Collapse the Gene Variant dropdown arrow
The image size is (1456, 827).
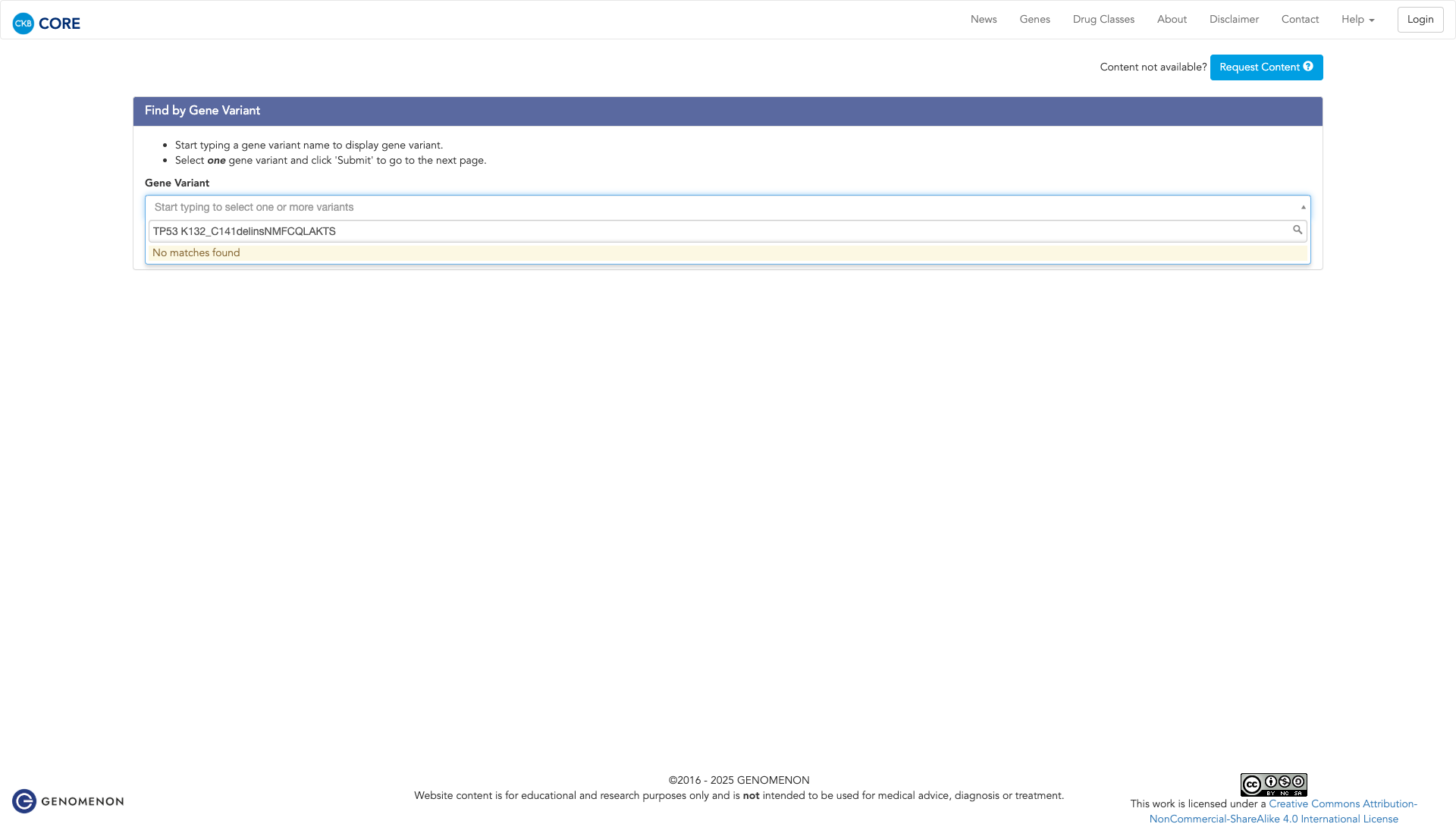(x=1304, y=207)
